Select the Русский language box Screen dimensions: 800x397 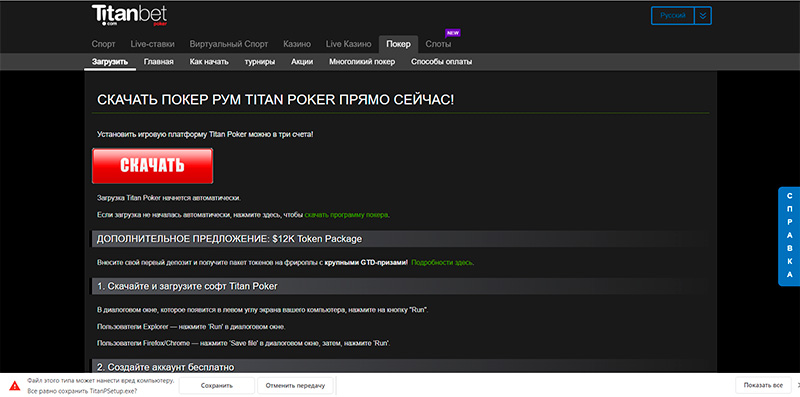click(673, 16)
